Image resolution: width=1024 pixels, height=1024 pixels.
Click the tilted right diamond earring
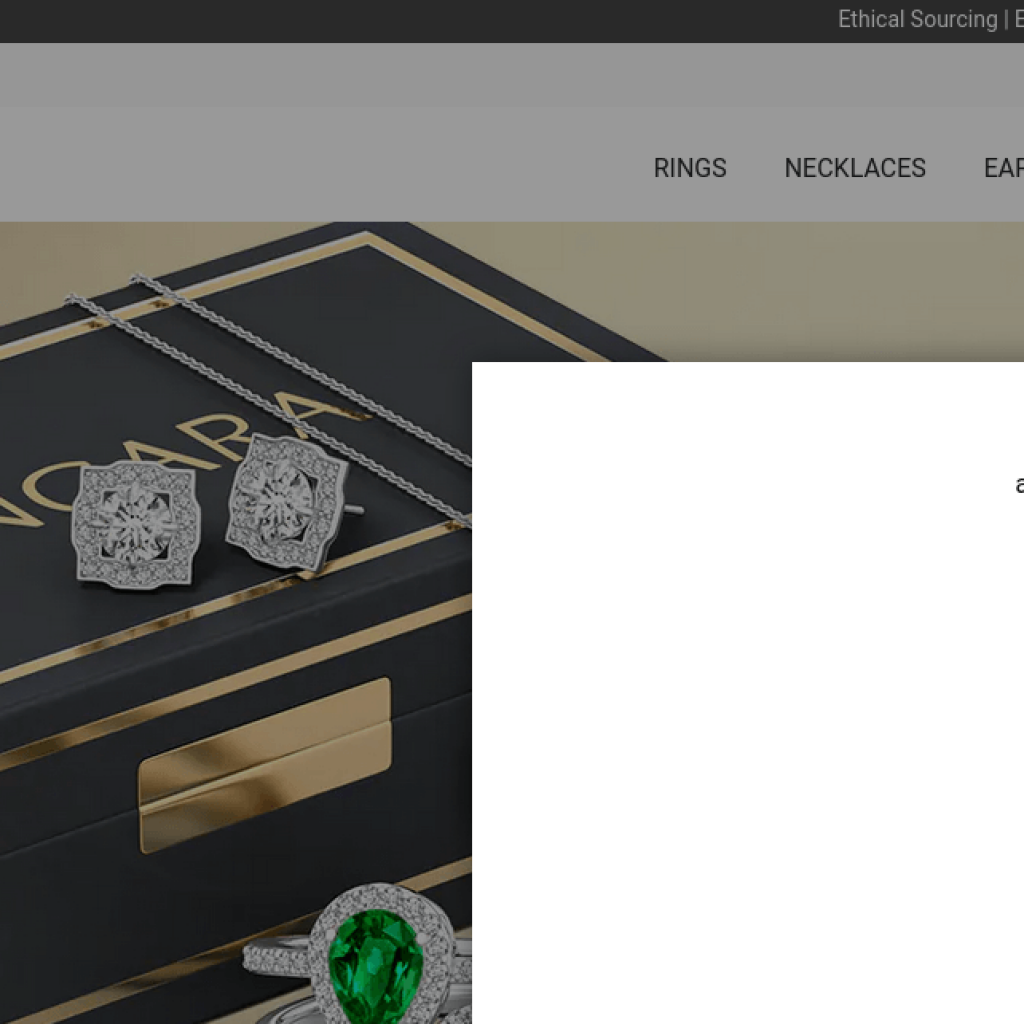285,502
